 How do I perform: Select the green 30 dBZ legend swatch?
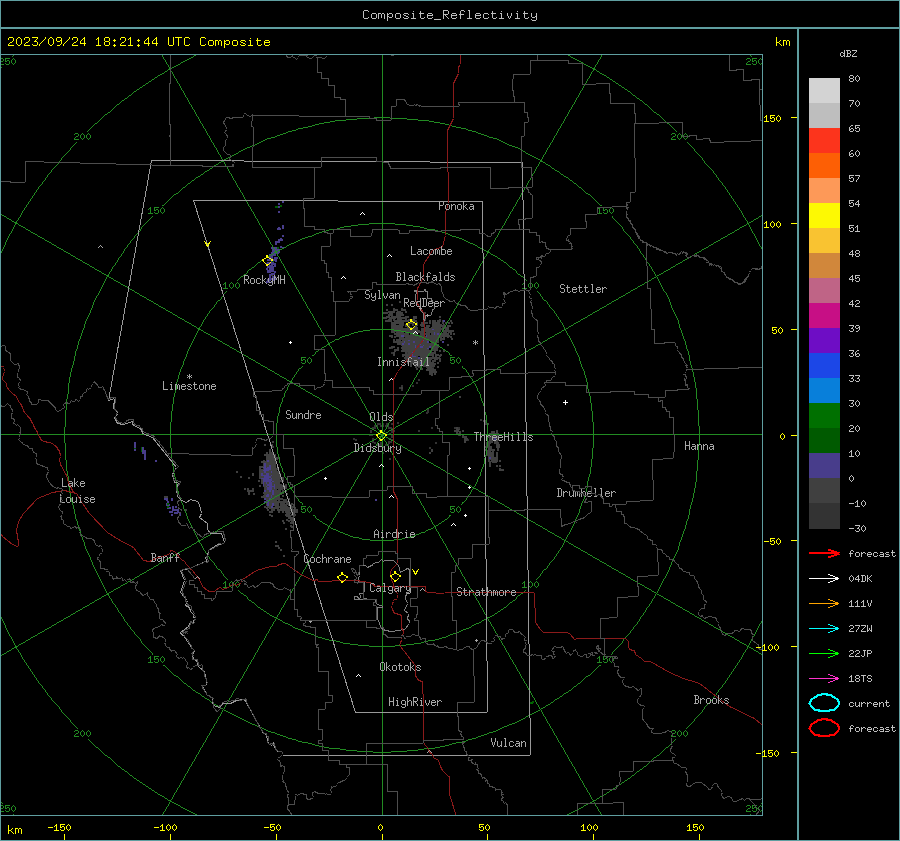pos(824,416)
